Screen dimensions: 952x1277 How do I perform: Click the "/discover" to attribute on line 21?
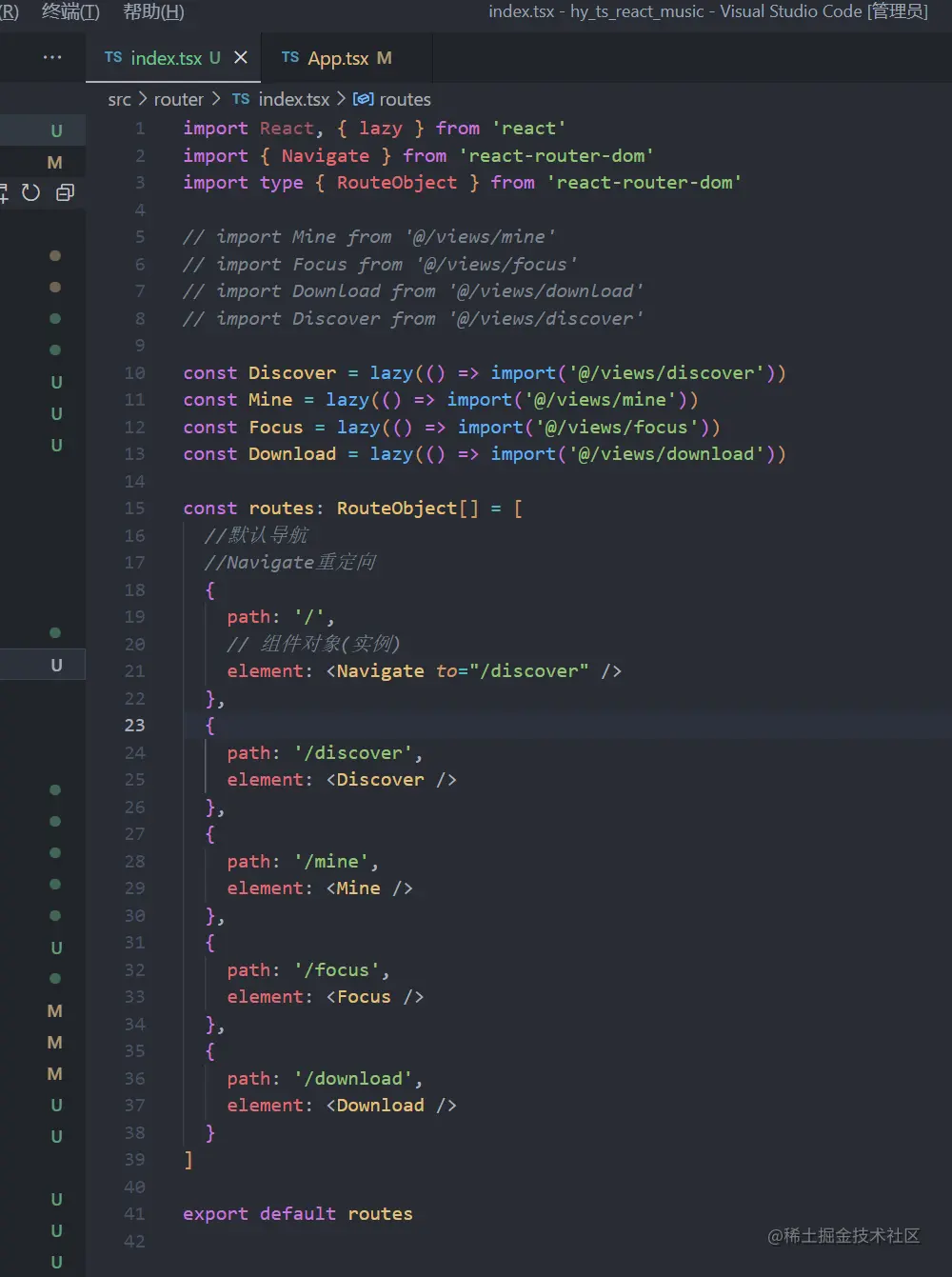[x=528, y=671]
